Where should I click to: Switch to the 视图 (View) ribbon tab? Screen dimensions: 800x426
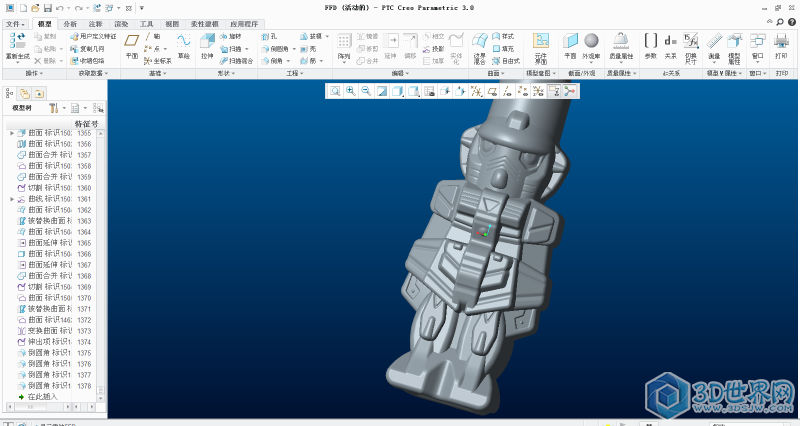[172, 24]
